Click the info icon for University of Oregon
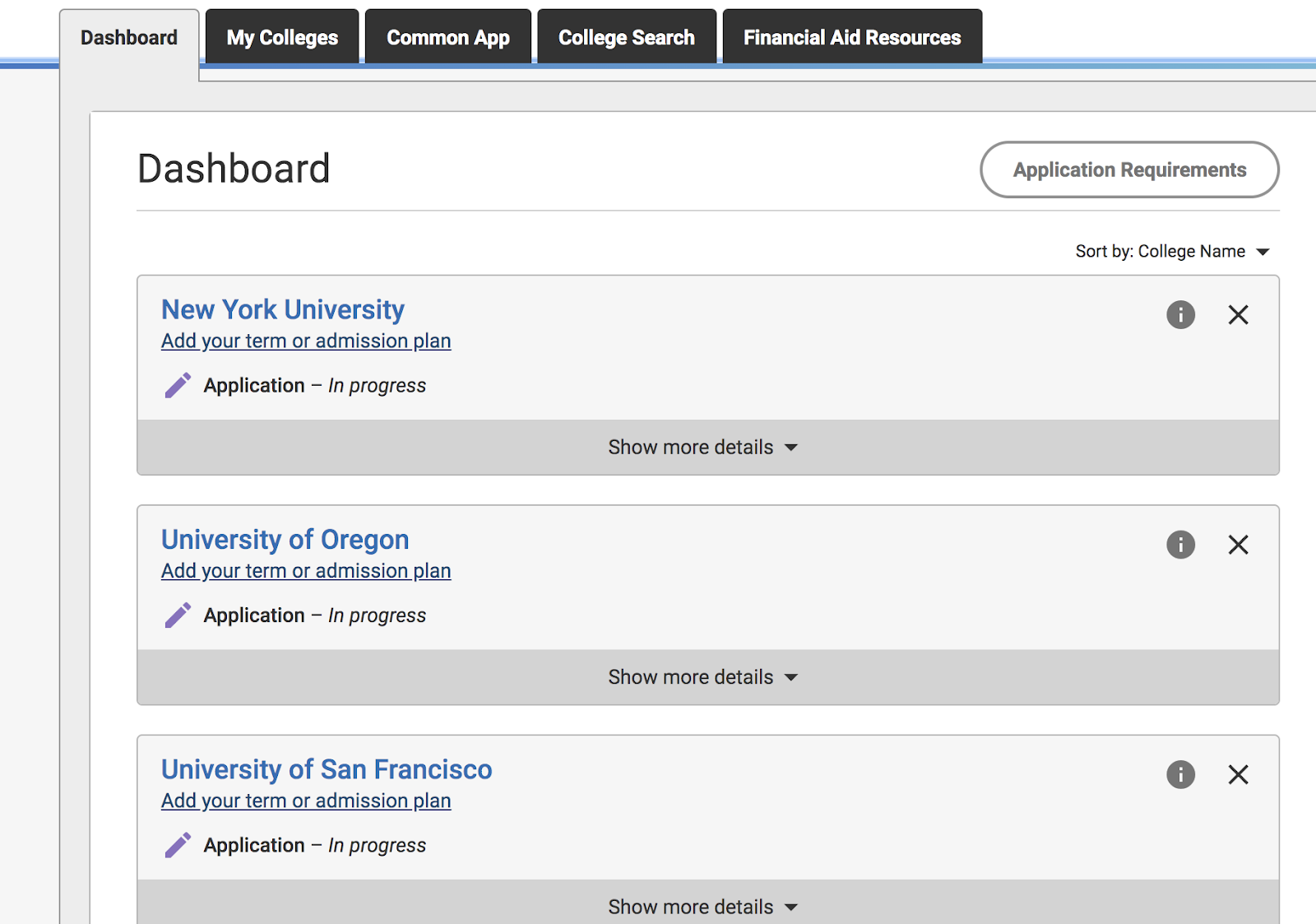 point(1181,544)
